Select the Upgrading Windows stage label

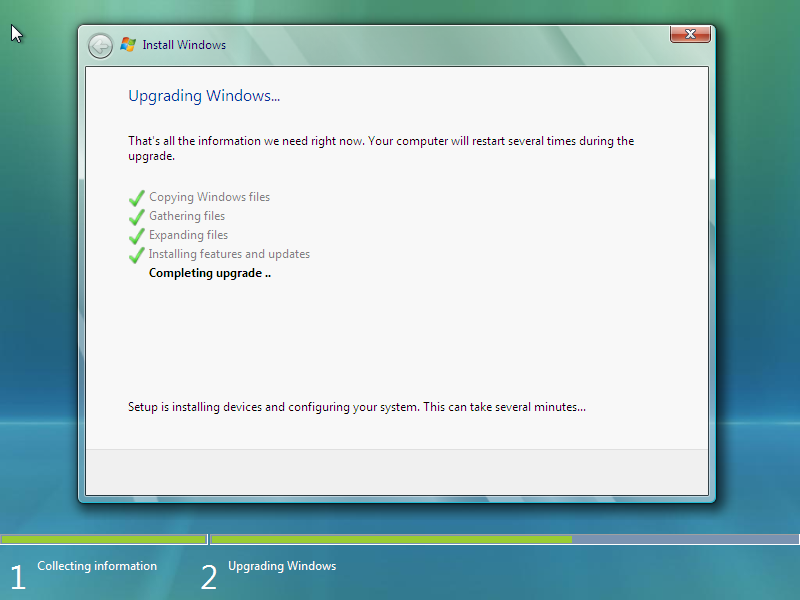282,566
